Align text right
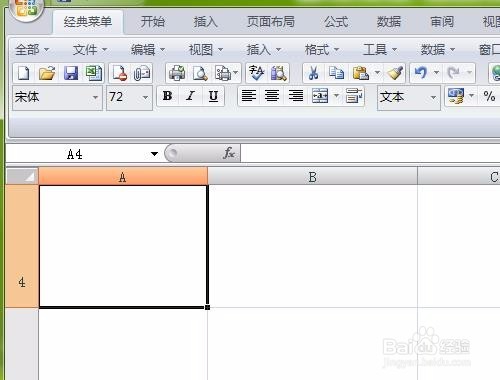 click(296, 96)
